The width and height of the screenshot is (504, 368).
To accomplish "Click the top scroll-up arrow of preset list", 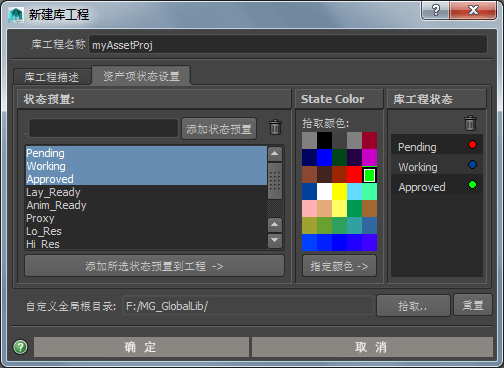I will pyautogui.click(x=275, y=154).
